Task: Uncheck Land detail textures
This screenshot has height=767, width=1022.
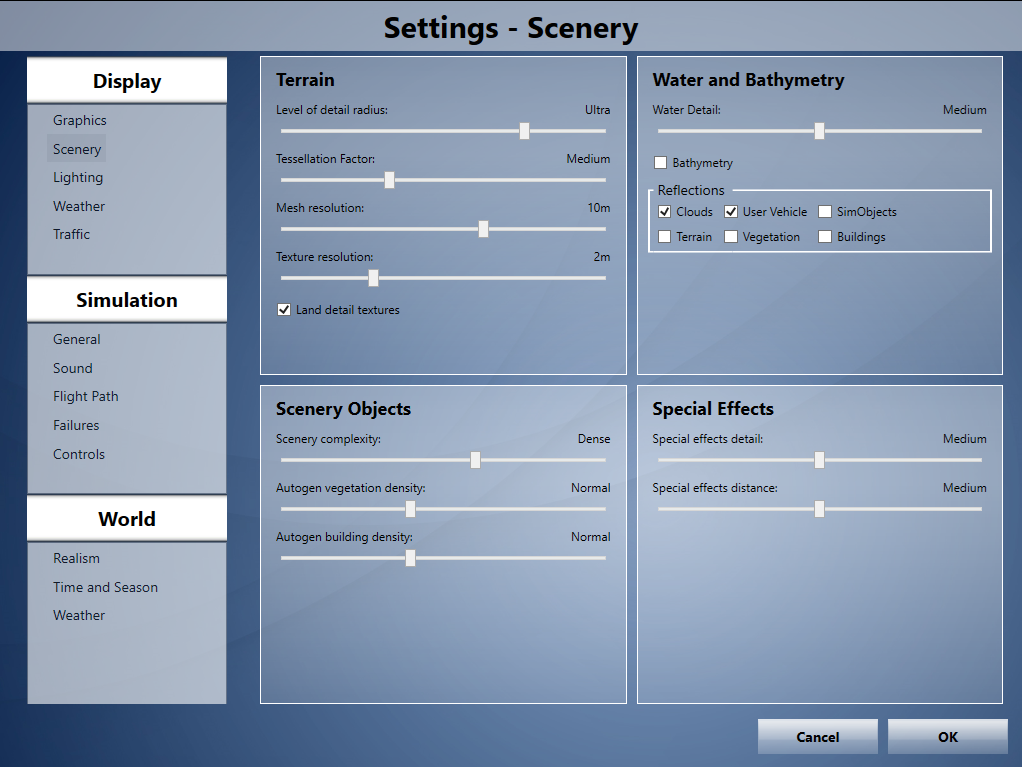Action: (x=284, y=310)
